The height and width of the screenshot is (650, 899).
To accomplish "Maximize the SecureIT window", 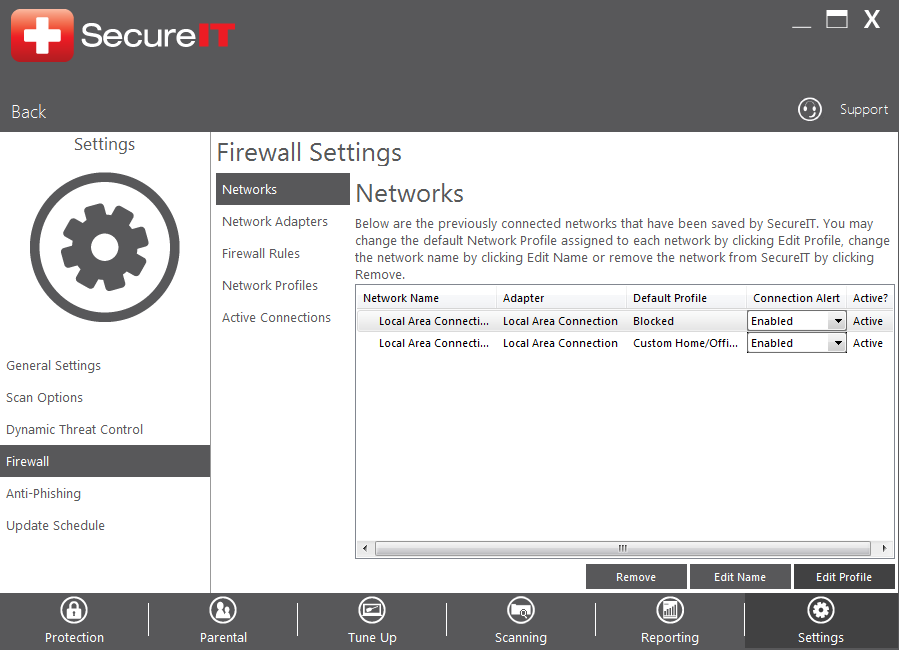I will (837, 19).
